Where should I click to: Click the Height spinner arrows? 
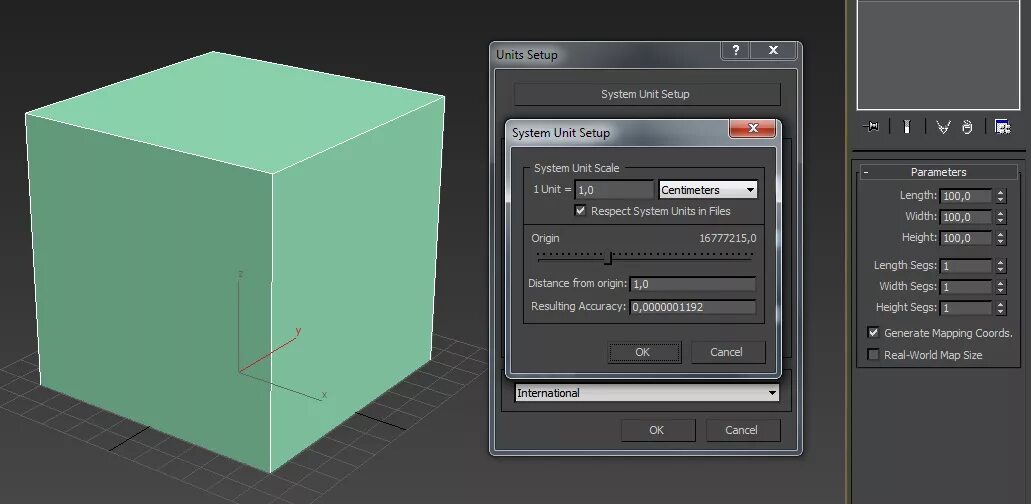1000,238
